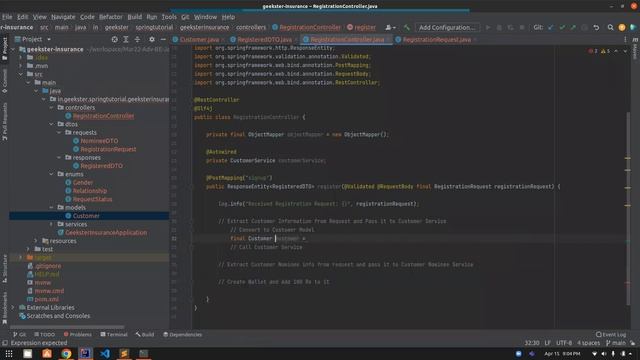
Task: Expand External Libraries node
Action: pyautogui.click(x=13, y=307)
